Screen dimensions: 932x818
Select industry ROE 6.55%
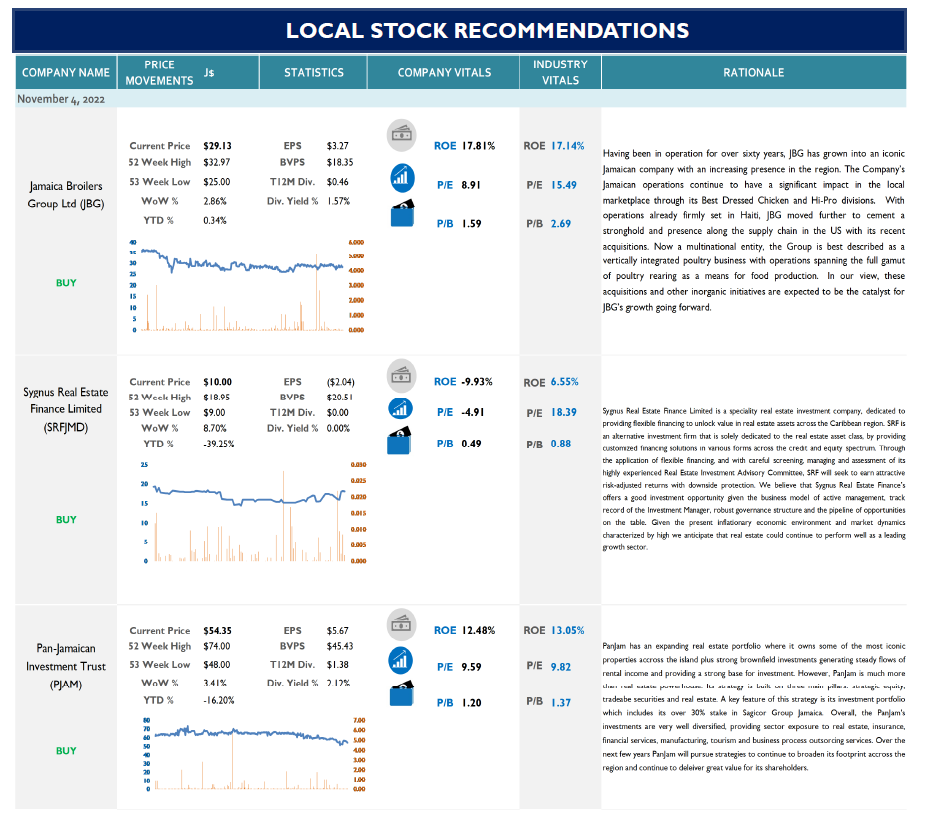tap(565, 382)
